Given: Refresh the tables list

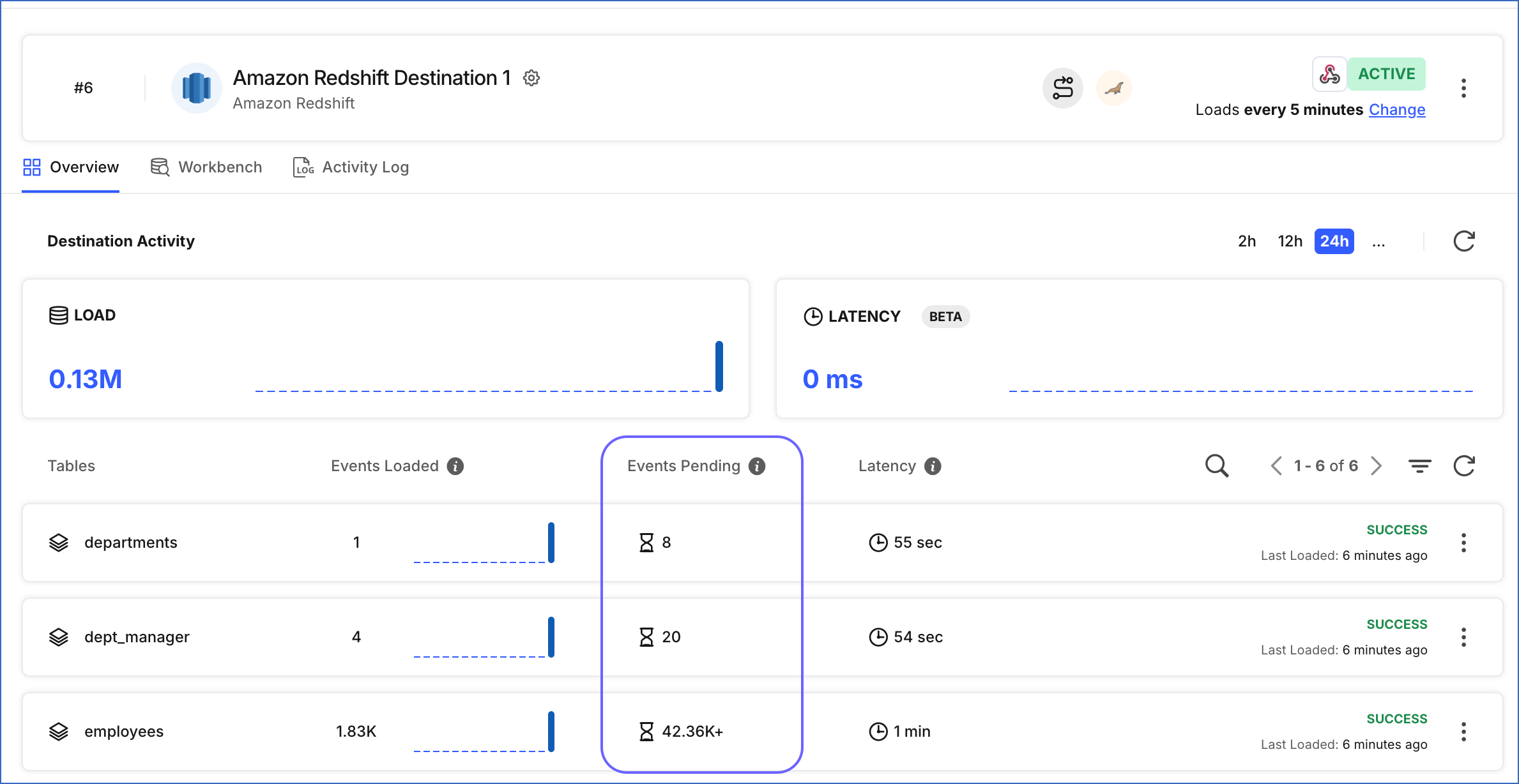Looking at the screenshot, I should (x=1464, y=466).
